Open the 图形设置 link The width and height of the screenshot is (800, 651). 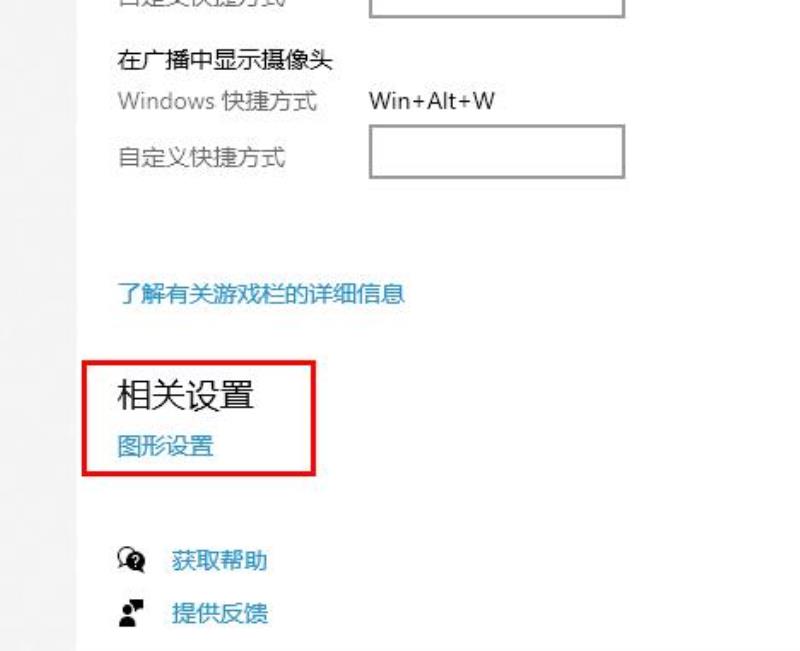[165, 445]
